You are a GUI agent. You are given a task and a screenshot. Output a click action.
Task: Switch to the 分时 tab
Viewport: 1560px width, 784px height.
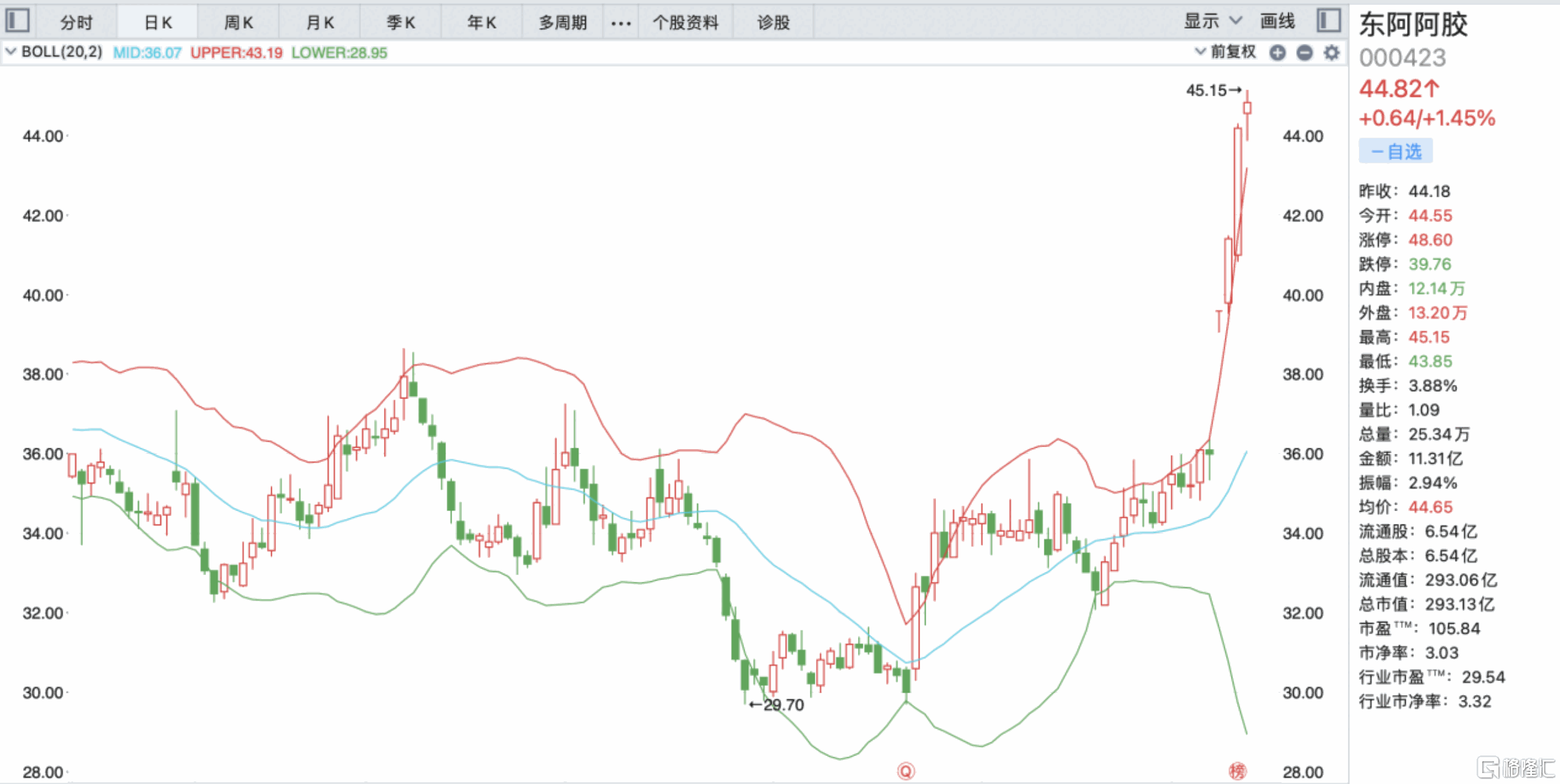(x=77, y=23)
